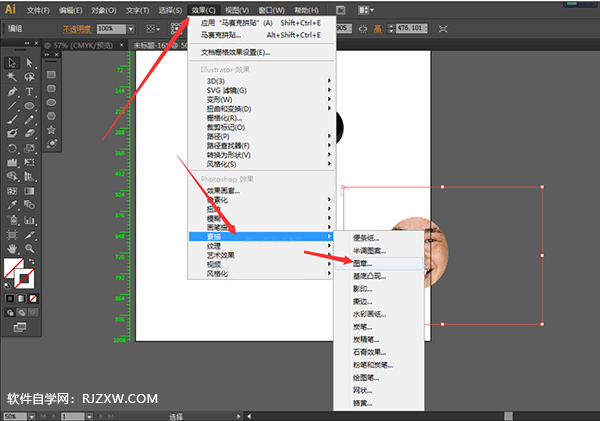Select the Eraser tool
600x421 pixels.
(29, 133)
